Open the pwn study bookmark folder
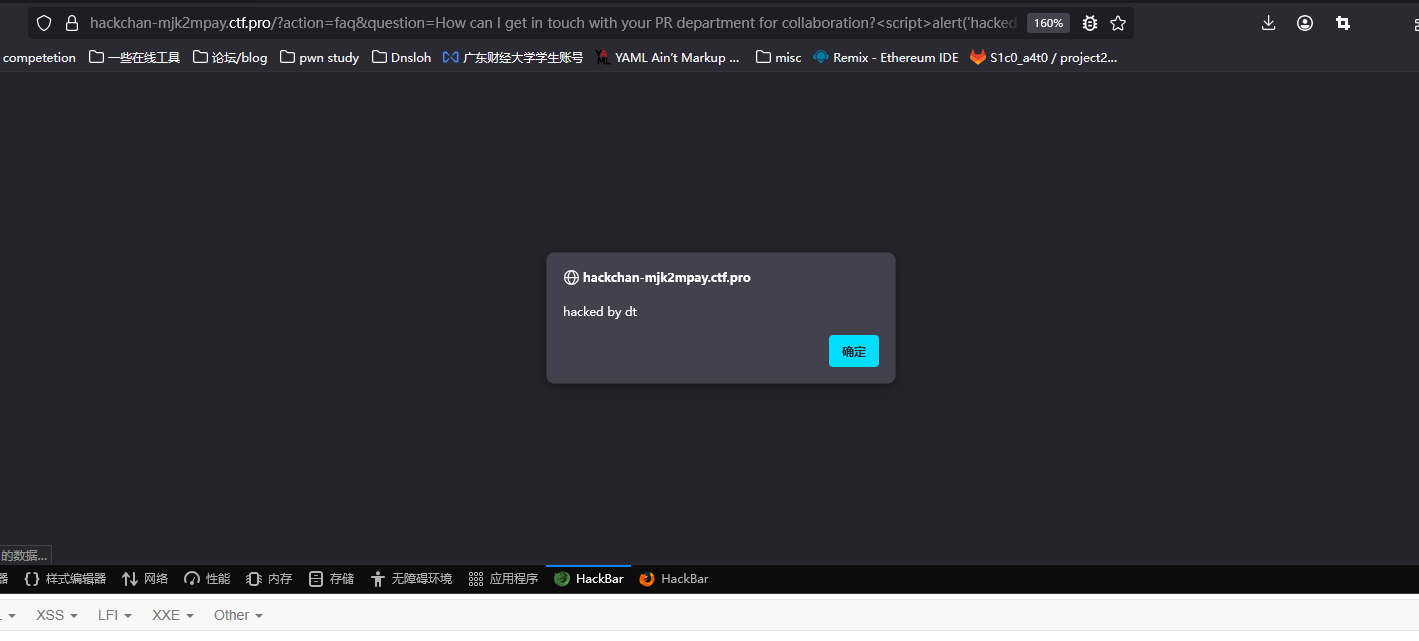The image size is (1419, 641). coord(320,57)
